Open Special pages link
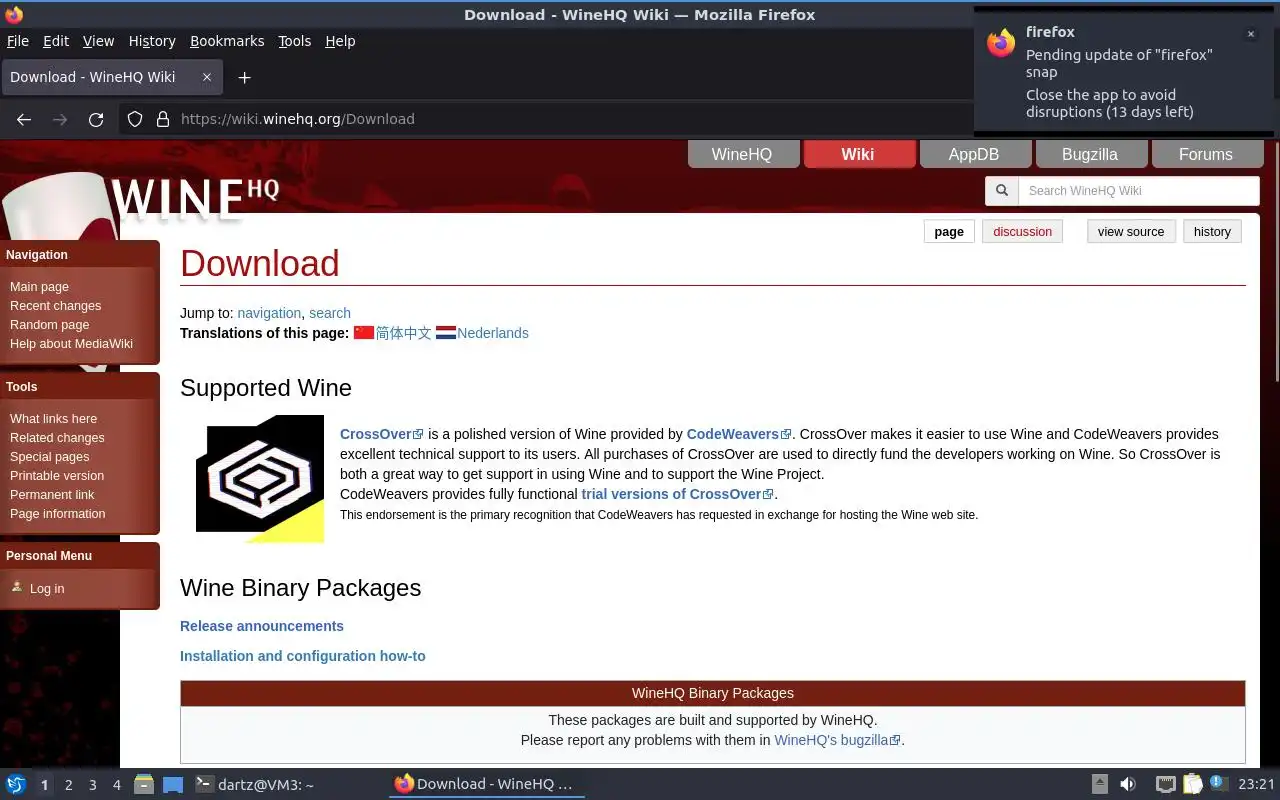 point(49,457)
